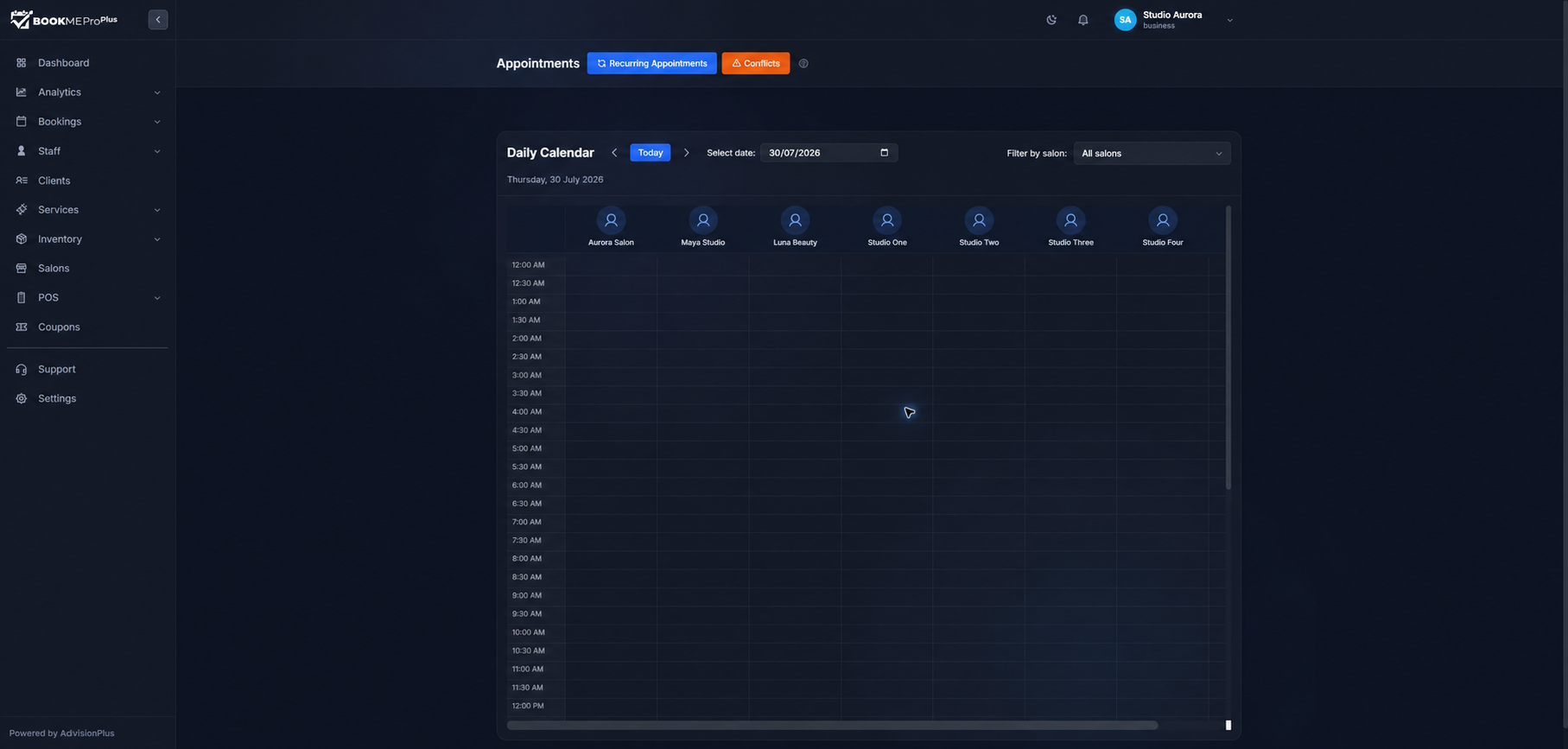
Task: Open Clients page from sidebar
Action: pyautogui.click(x=87, y=181)
